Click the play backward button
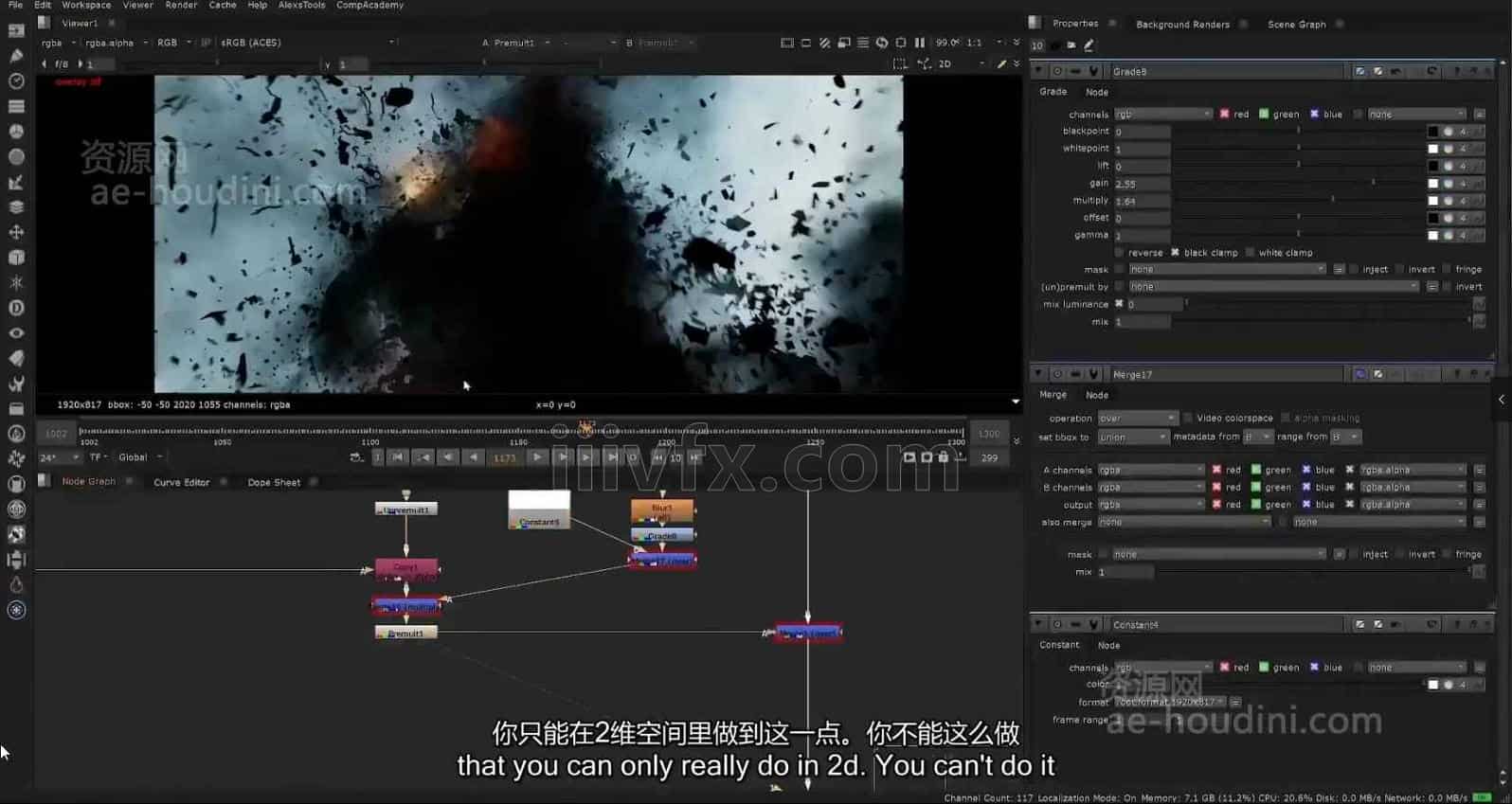Screen dimensions: 1512x804 (472, 457)
